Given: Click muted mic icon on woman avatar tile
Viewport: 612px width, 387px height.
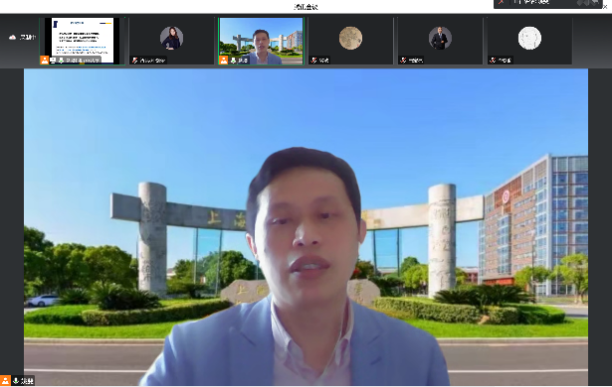Looking at the screenshot, I should click(135, 60).
